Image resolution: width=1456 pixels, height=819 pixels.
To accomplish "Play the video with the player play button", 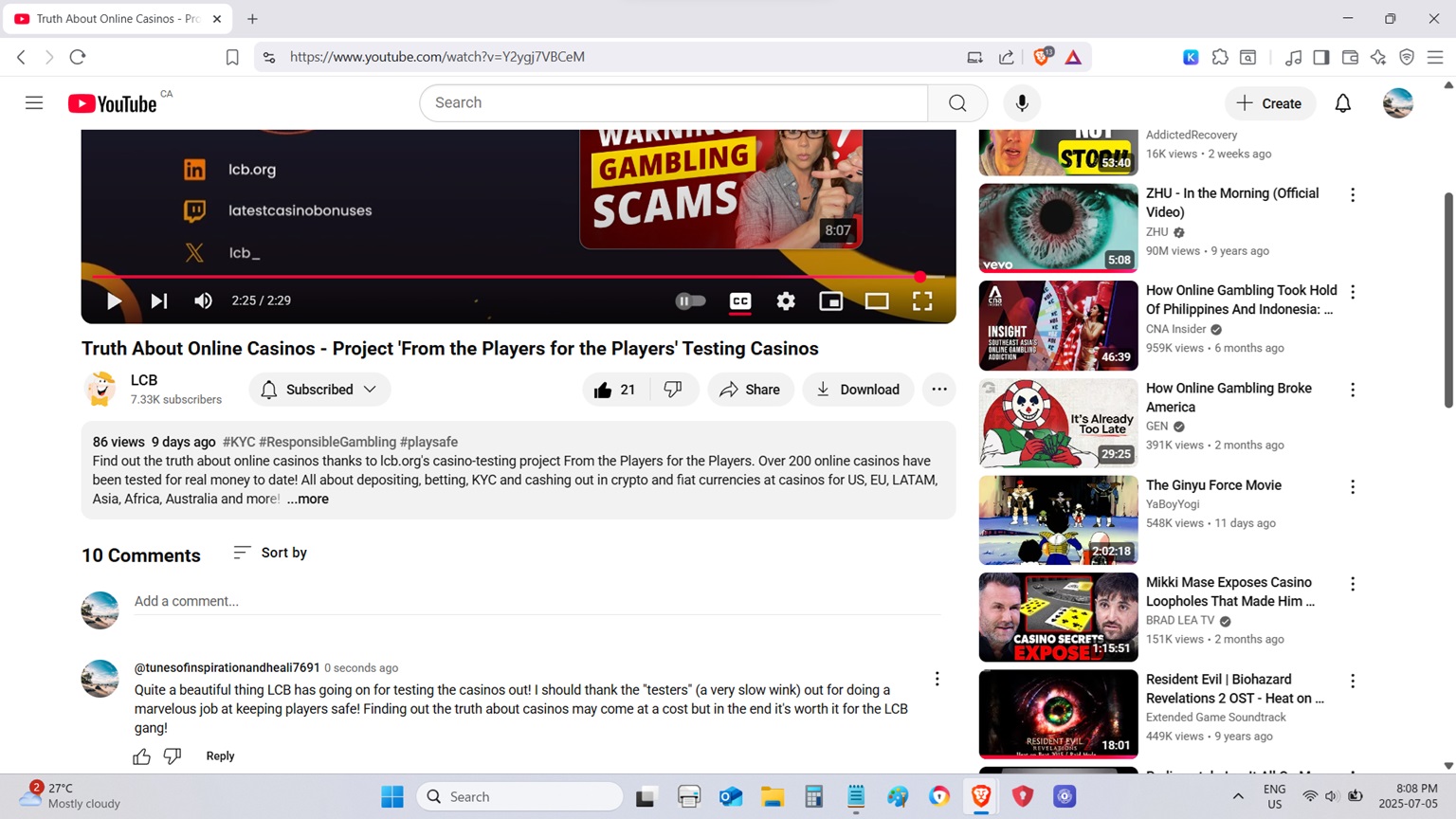I will pos(114,300).
